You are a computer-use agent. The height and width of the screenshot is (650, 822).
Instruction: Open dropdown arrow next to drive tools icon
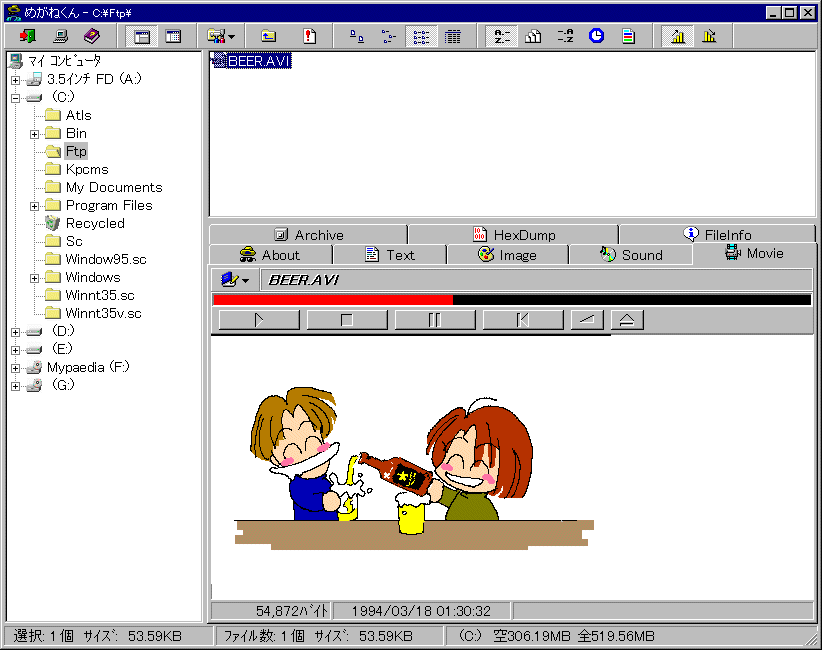232,37
